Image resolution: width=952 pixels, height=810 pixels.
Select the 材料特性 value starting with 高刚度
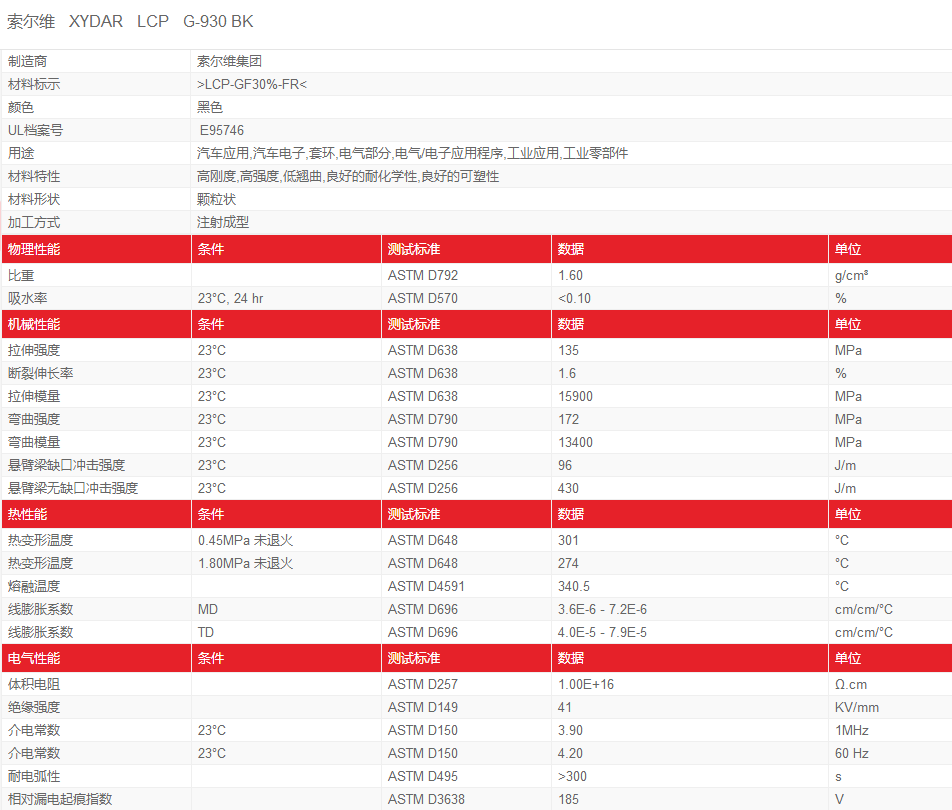348,176
